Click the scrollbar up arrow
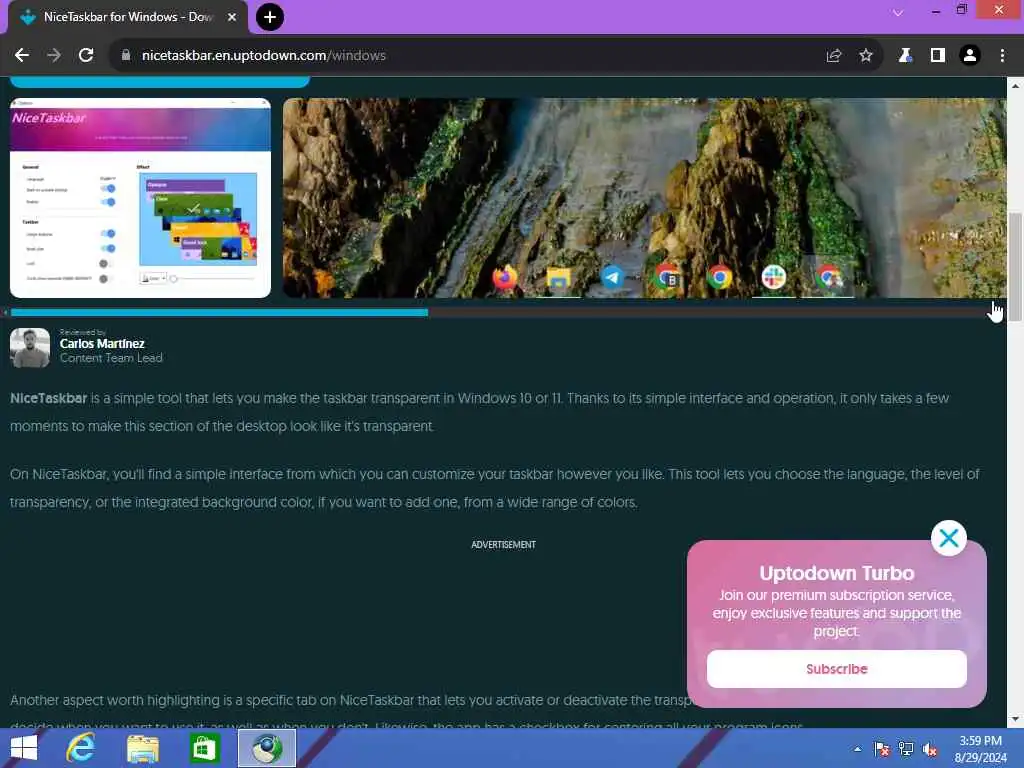 tap(1015, 86)
